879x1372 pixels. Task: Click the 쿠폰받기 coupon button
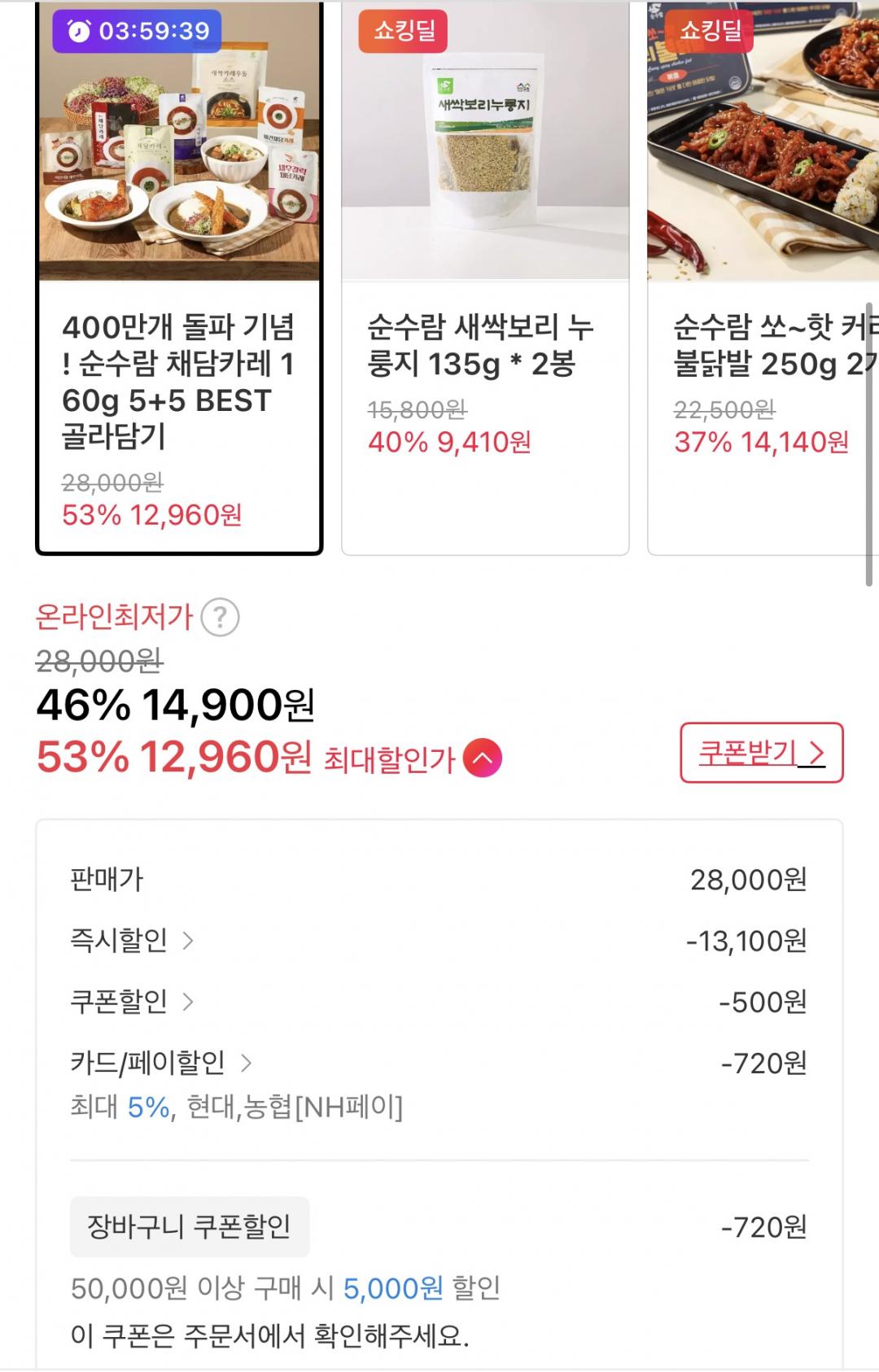tap(761, 753)
